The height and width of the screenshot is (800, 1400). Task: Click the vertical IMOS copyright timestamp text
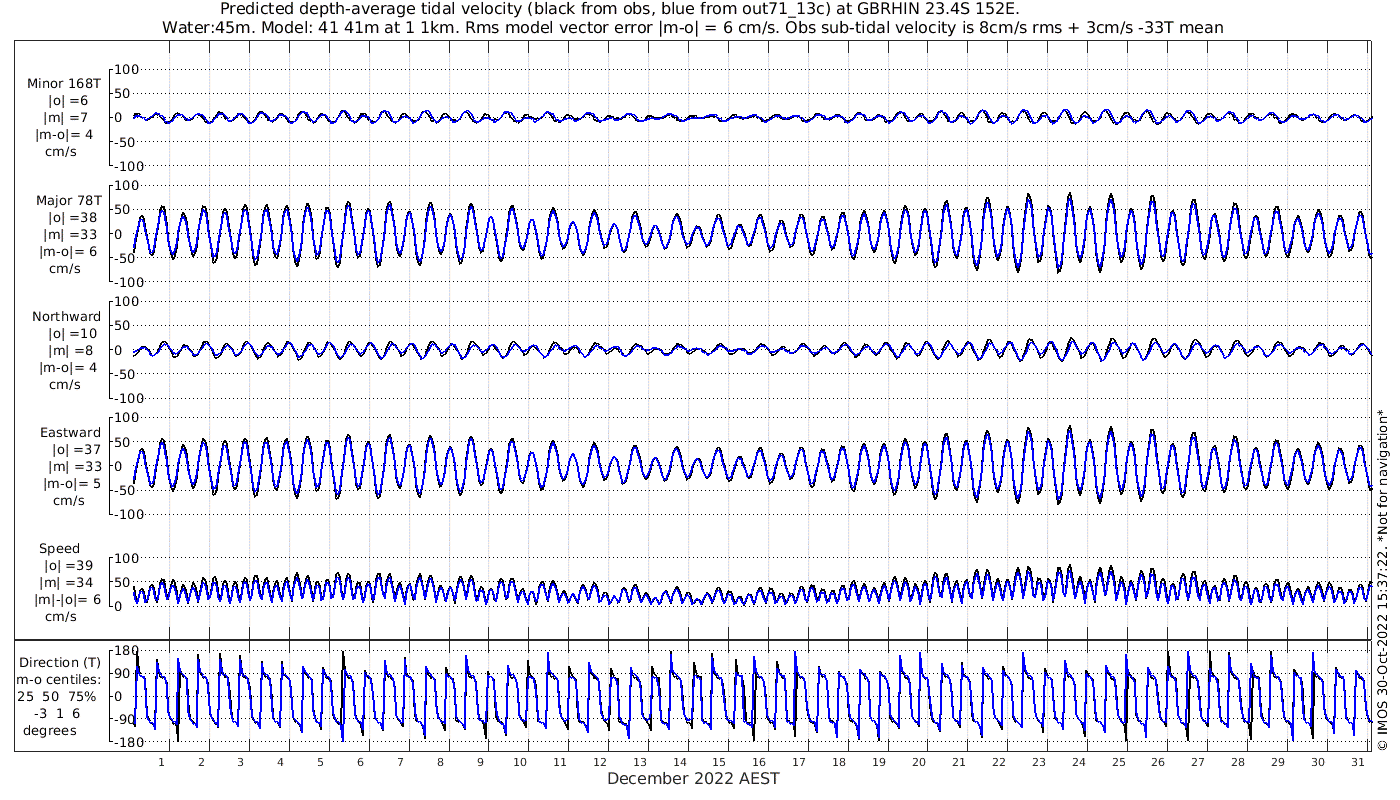coord(1381,579)
